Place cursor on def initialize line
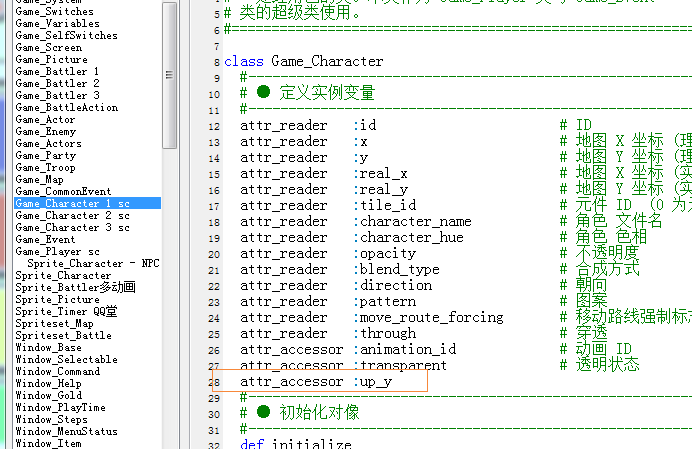 pyautogui.click(x=296, y=443)
